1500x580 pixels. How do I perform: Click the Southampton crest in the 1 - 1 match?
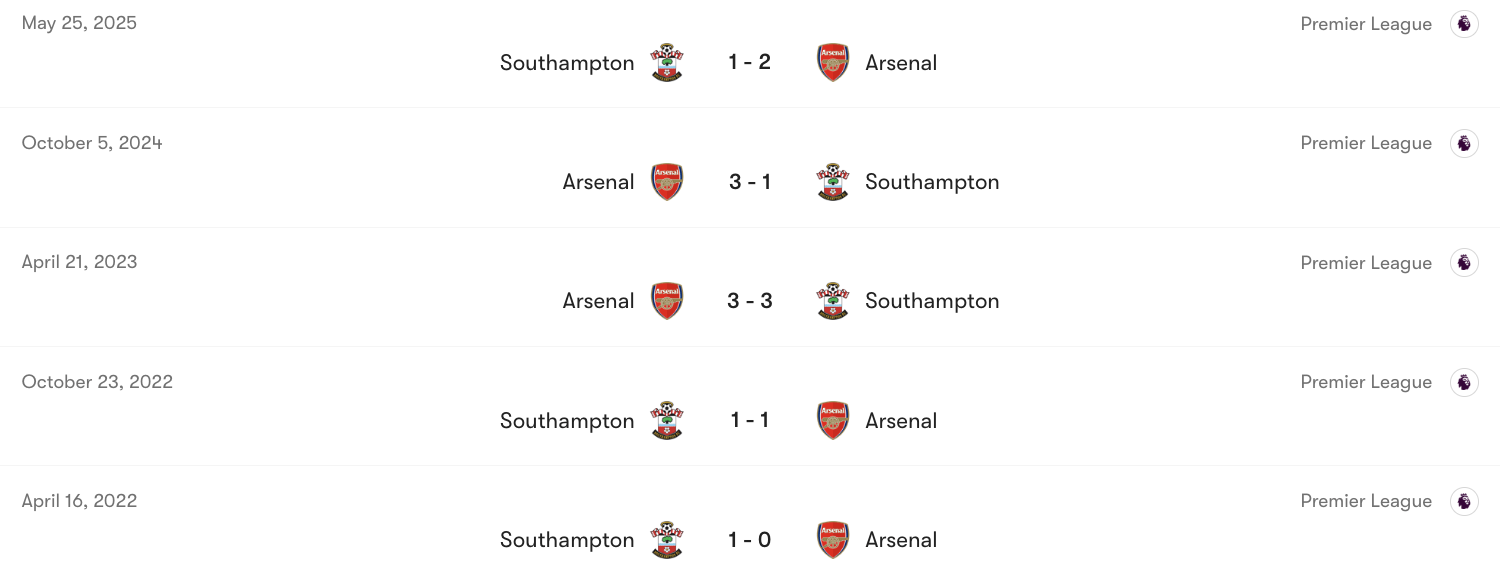[667, 420]
